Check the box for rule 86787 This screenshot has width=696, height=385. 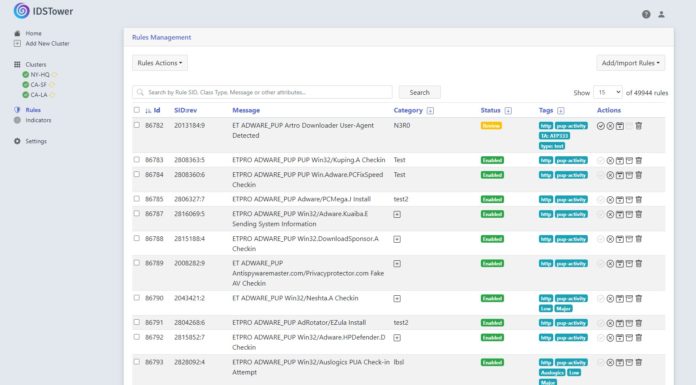137,214
